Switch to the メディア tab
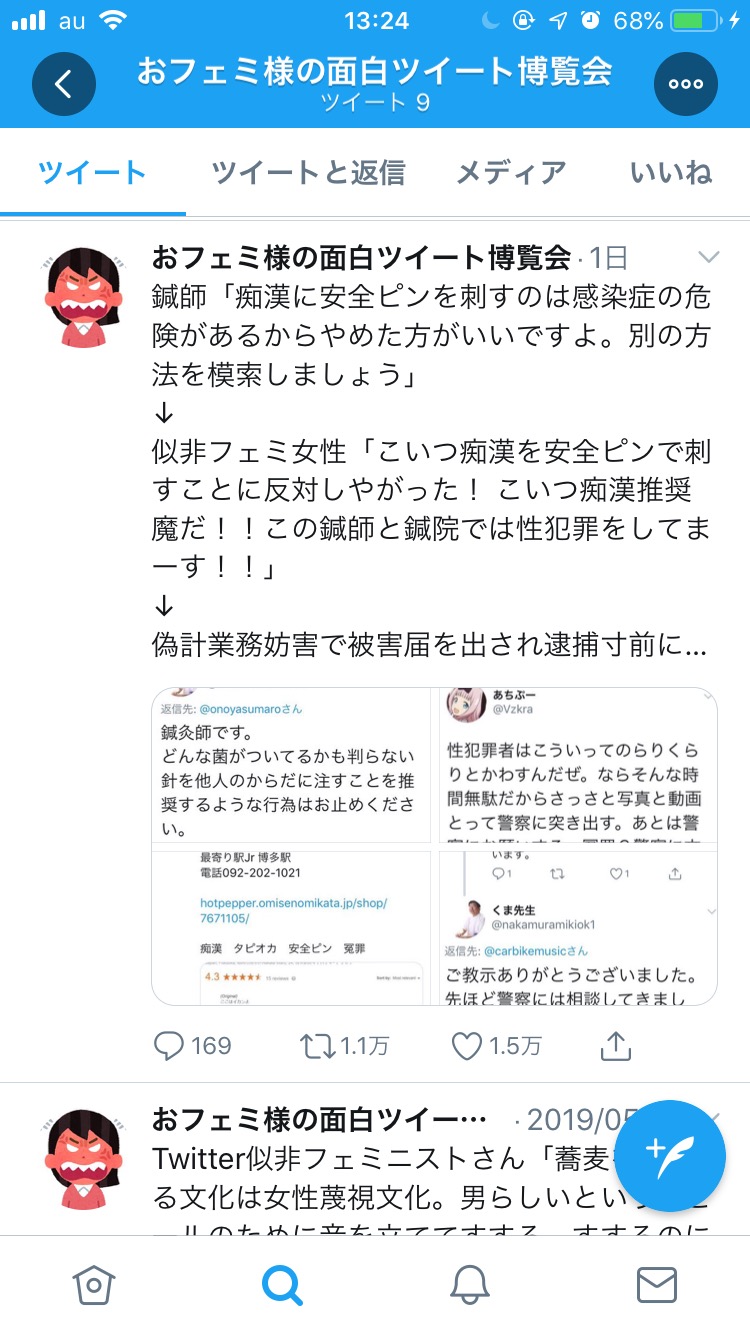Viewport: 750px width, 1334px height. pos(512,173)
